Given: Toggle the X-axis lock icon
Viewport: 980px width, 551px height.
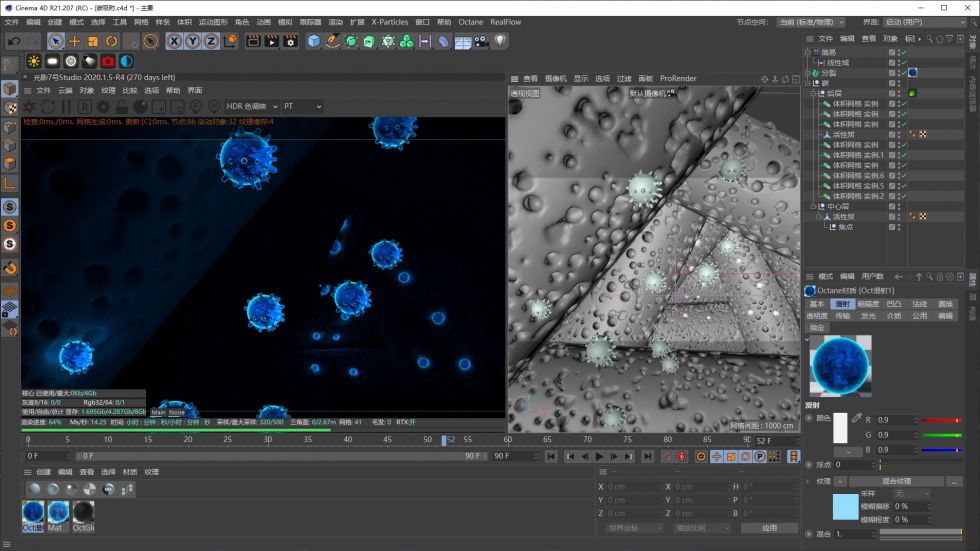Looking at the screenshot, I should coord(174,41).
